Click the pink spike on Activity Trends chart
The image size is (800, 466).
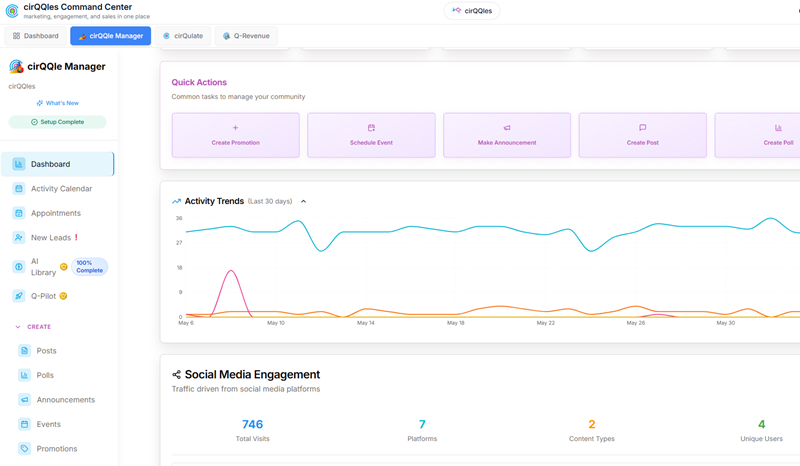(231, 272)
